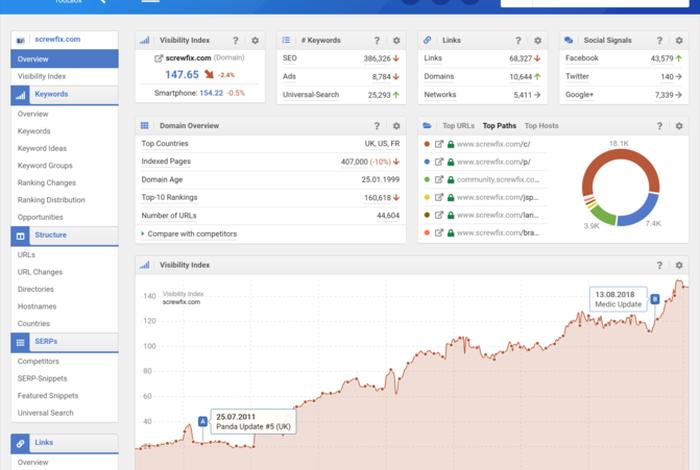
Task: Open Featured Snippets in sidebar
Action: (48, 395)
